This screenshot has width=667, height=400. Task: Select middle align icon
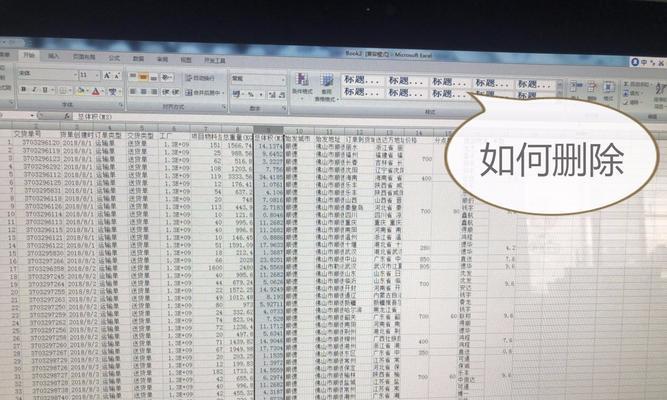143,77
